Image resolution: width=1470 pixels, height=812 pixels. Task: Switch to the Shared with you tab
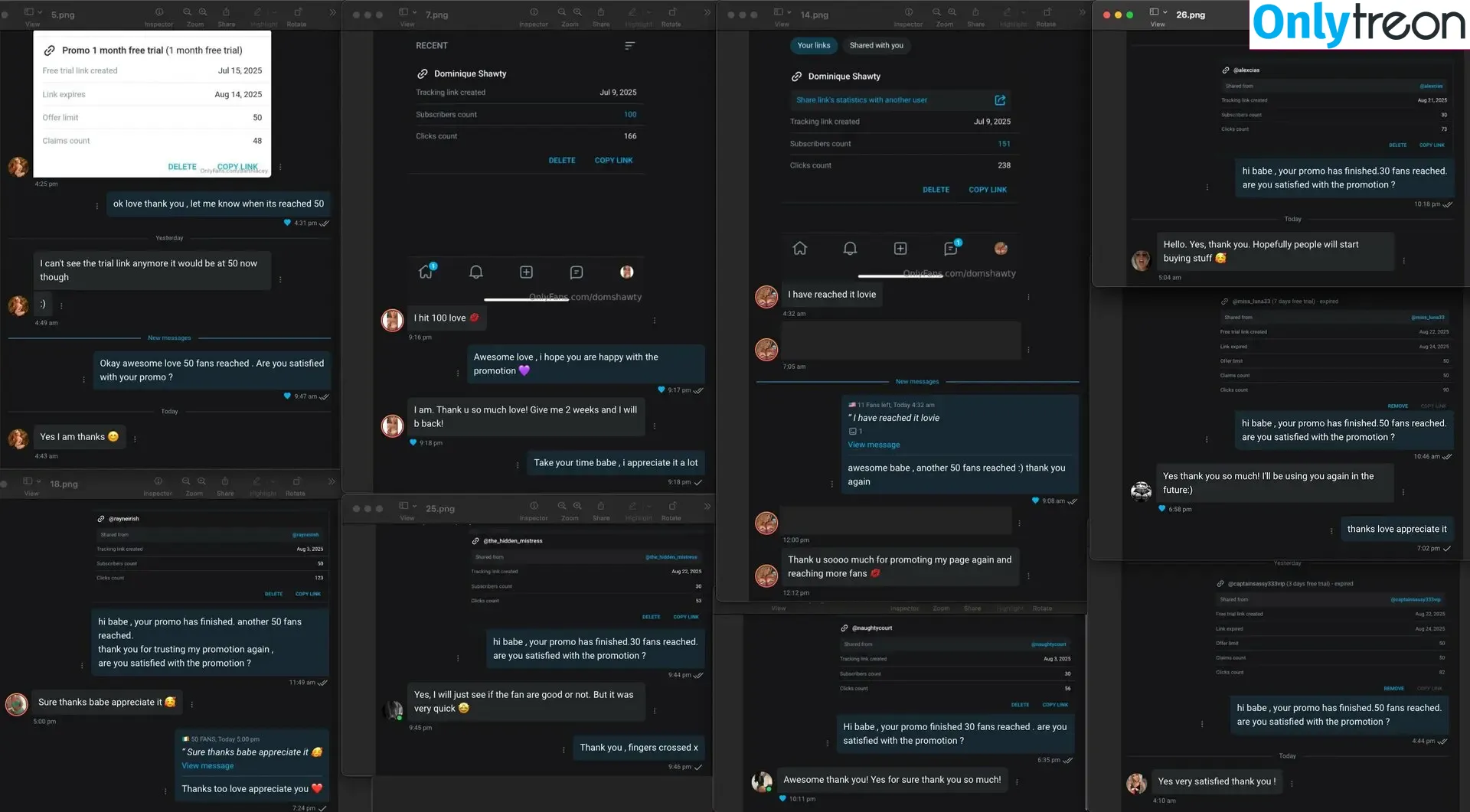point(876,46)
